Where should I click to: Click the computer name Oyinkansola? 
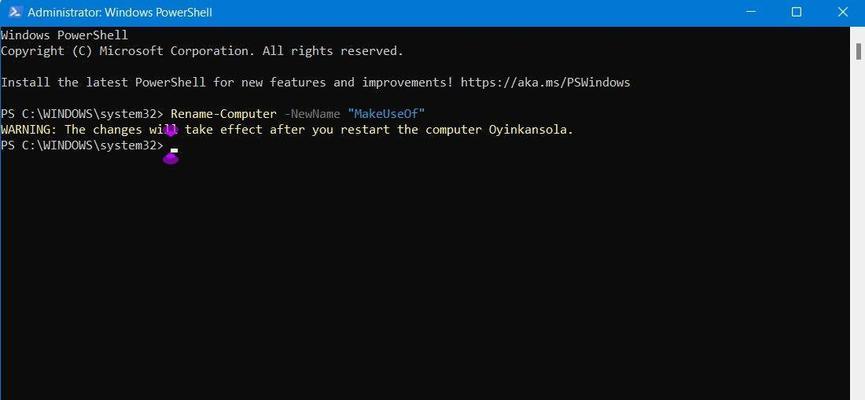click(531, 130)
